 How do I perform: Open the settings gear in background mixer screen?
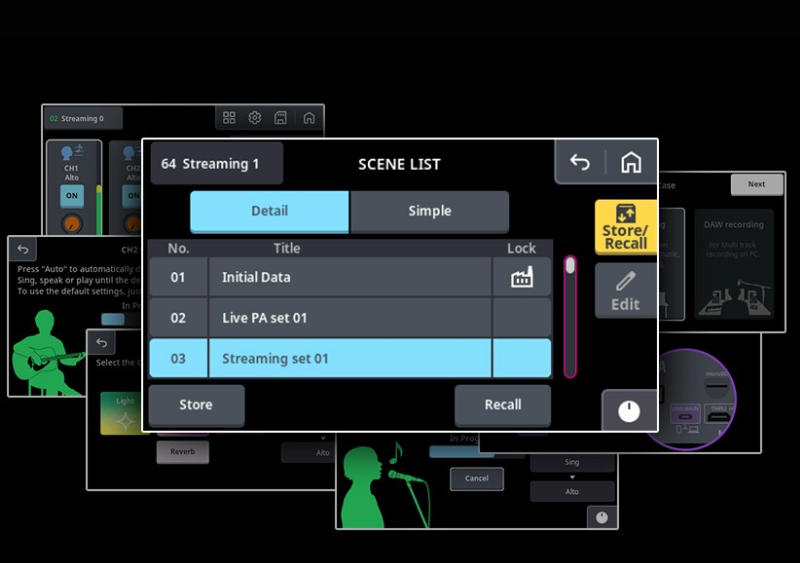(255, 118)
